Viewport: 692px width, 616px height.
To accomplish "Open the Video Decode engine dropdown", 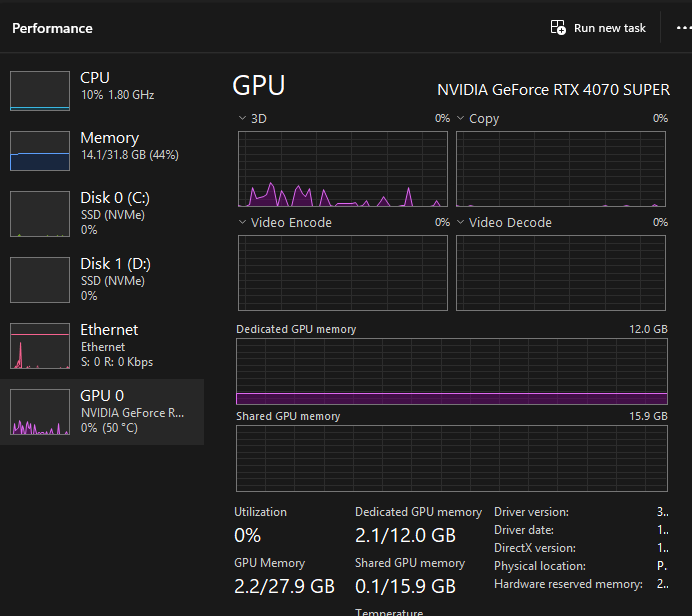I will pos(460,222).
